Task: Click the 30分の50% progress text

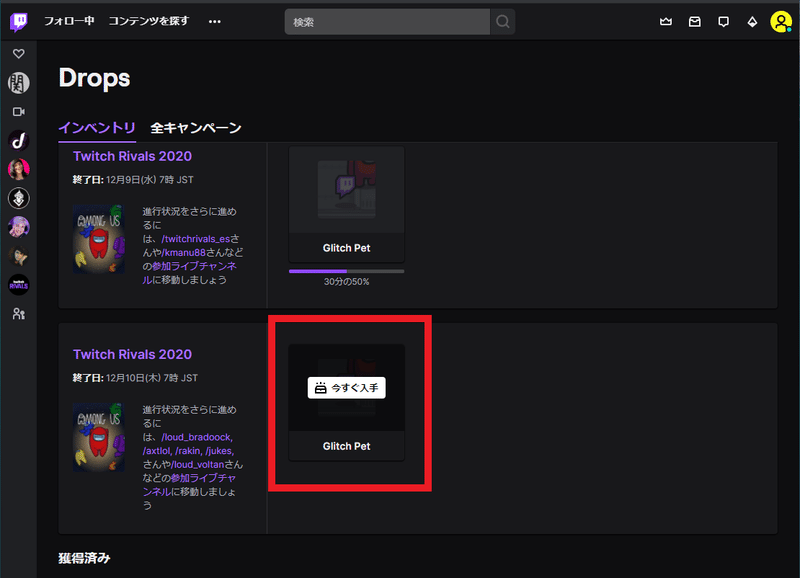Action: point(346,282)
